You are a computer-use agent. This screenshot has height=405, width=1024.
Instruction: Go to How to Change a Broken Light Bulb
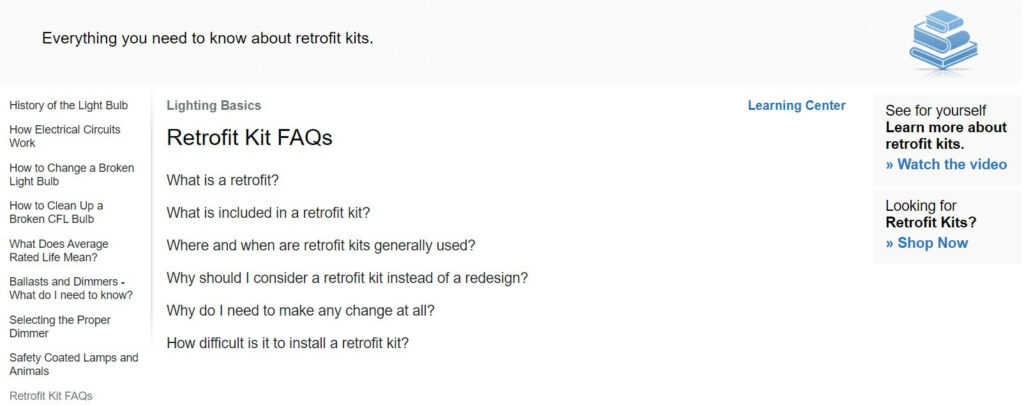pos(71,174)
